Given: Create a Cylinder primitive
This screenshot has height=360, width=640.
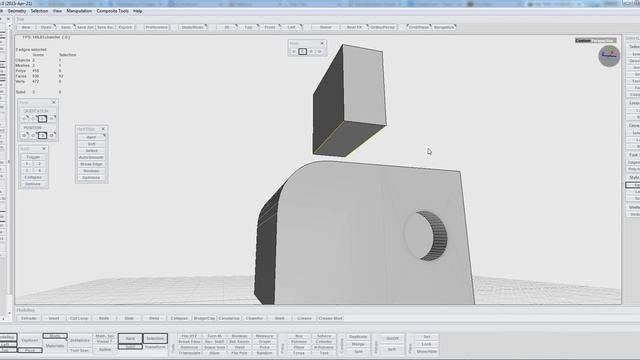Looking at the screenshot, I should [x=324, y=342].
